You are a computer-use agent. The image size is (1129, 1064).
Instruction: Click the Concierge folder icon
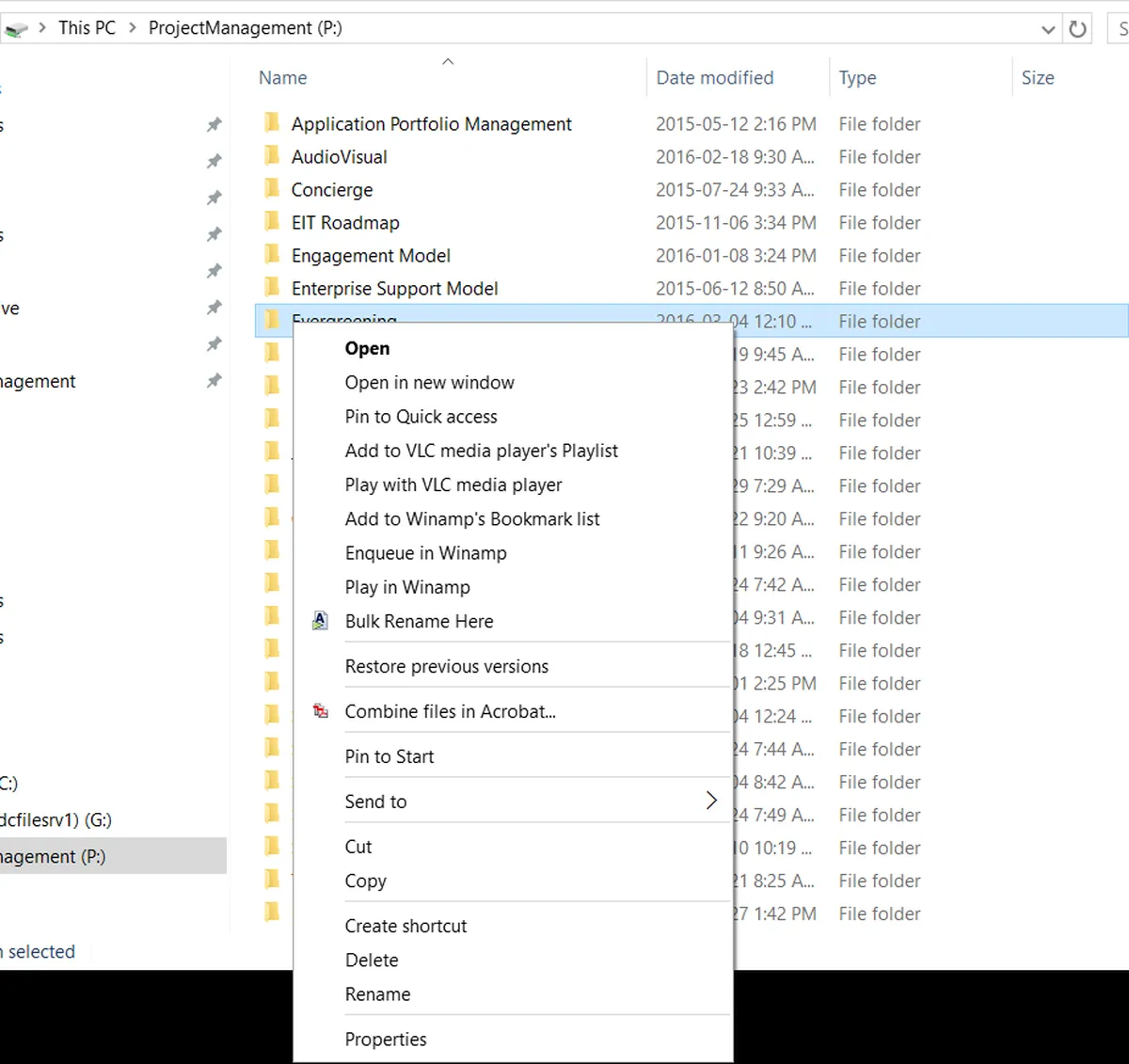pos(272,189)
